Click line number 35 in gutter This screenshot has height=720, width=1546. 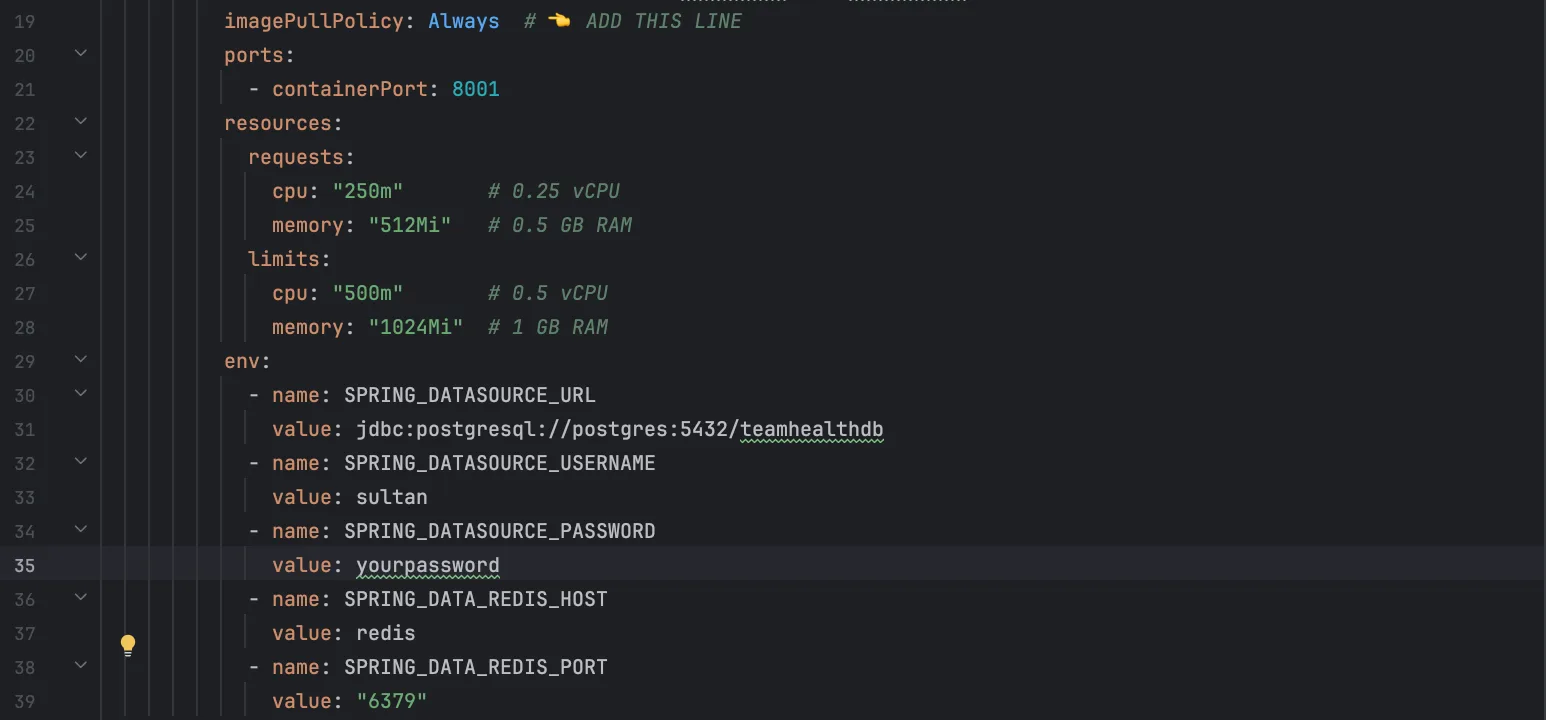pyautogui.click(x=25, y=566)
